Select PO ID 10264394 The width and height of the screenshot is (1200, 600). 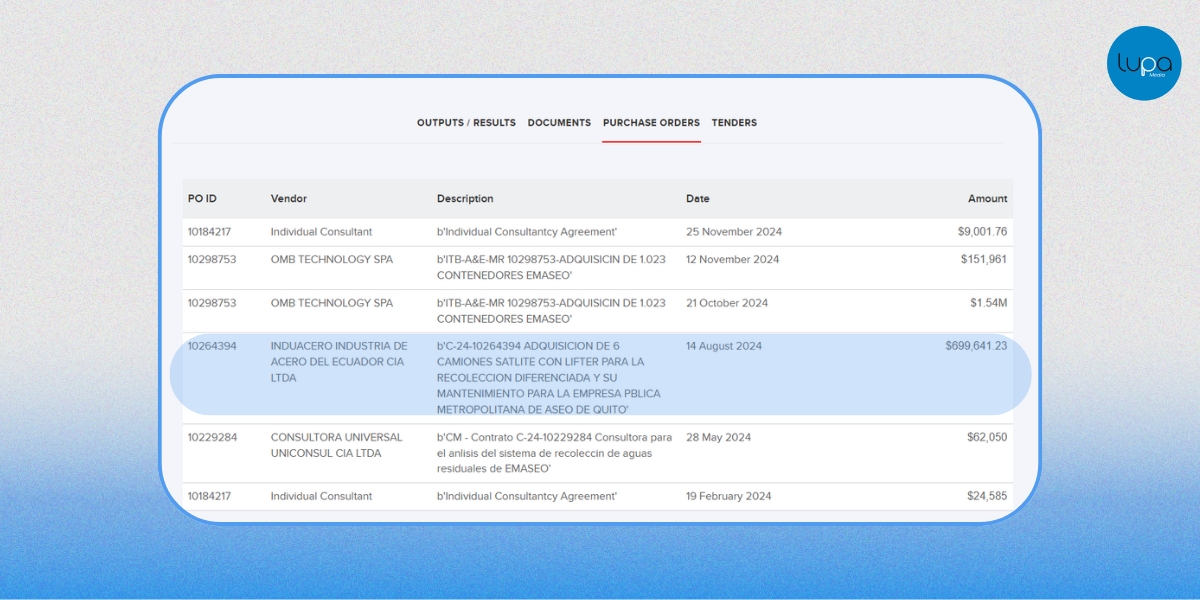[212, 346]
